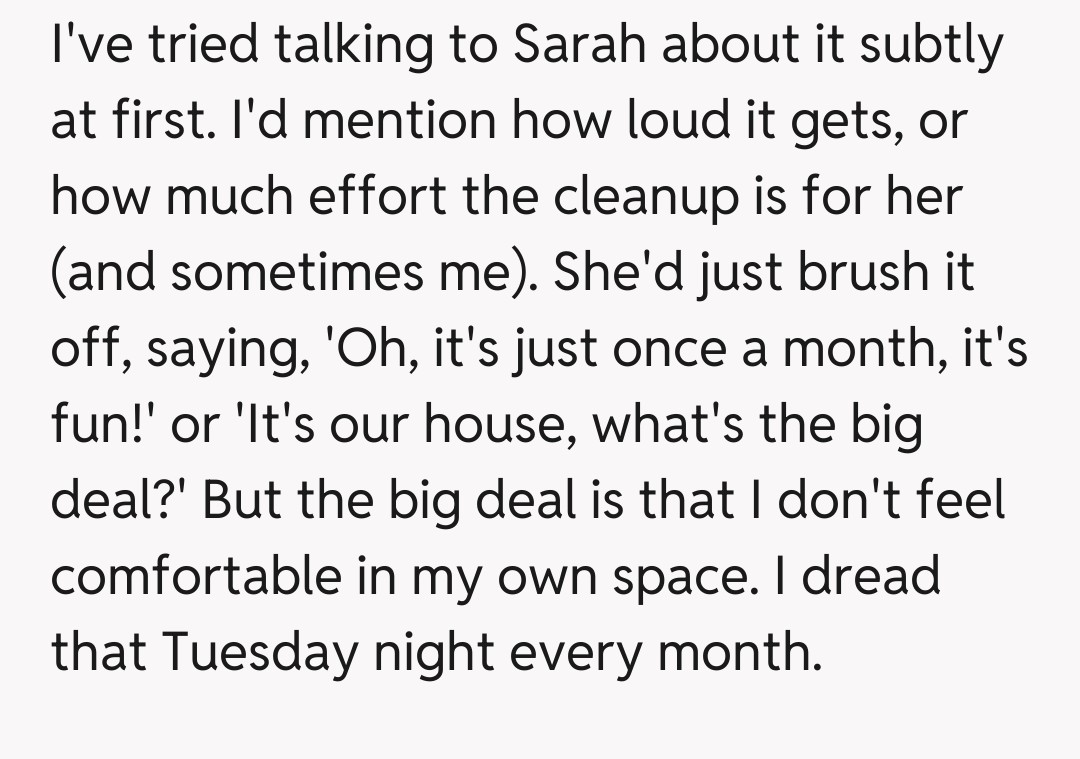Click the phrase "(and sometimes me)"
Viewport: 1080px width, 759px height.
pyautogui.click(x=290, y=273)
